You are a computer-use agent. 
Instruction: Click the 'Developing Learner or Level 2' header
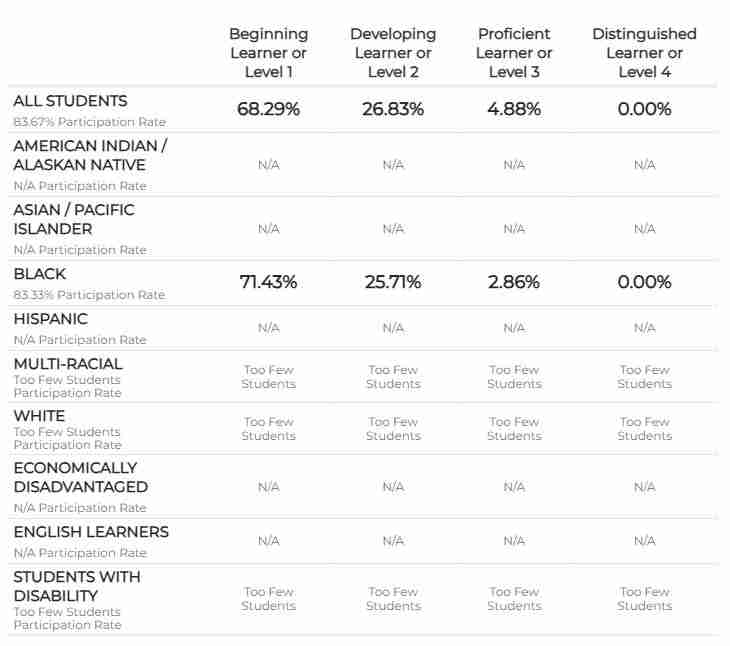pos(393,53)
